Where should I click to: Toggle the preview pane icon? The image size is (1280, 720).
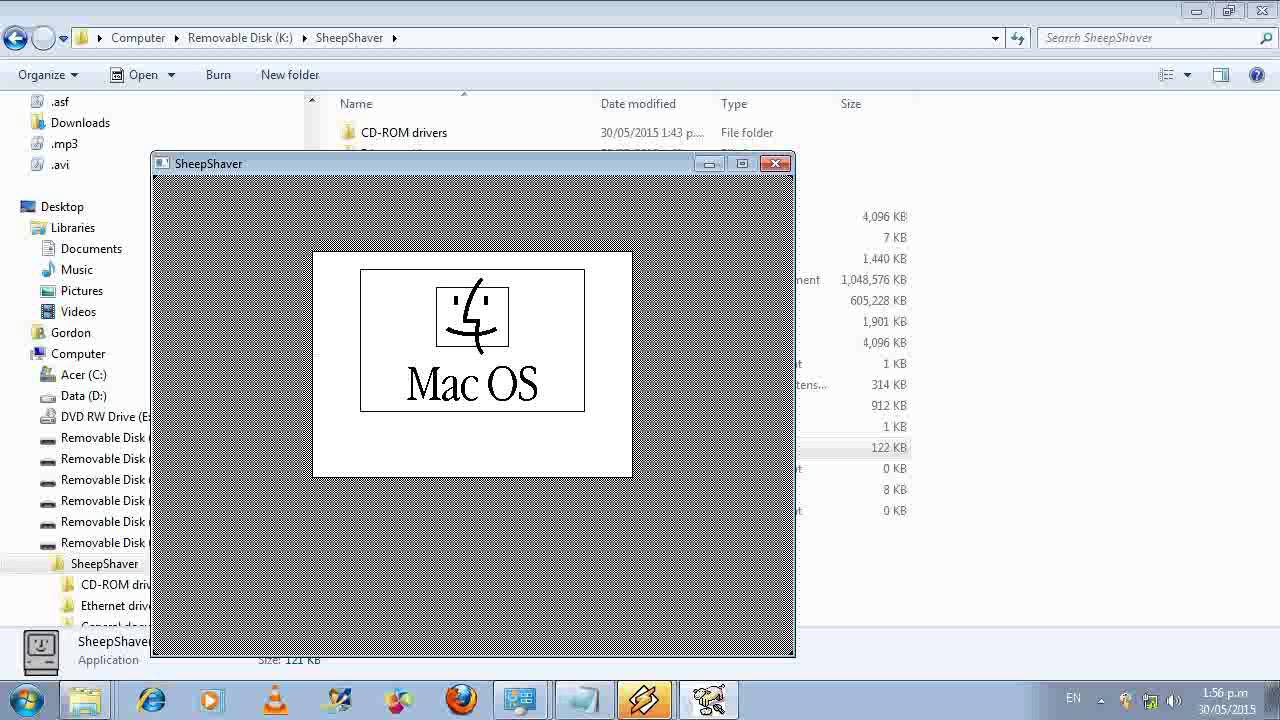coord(1221,75)
